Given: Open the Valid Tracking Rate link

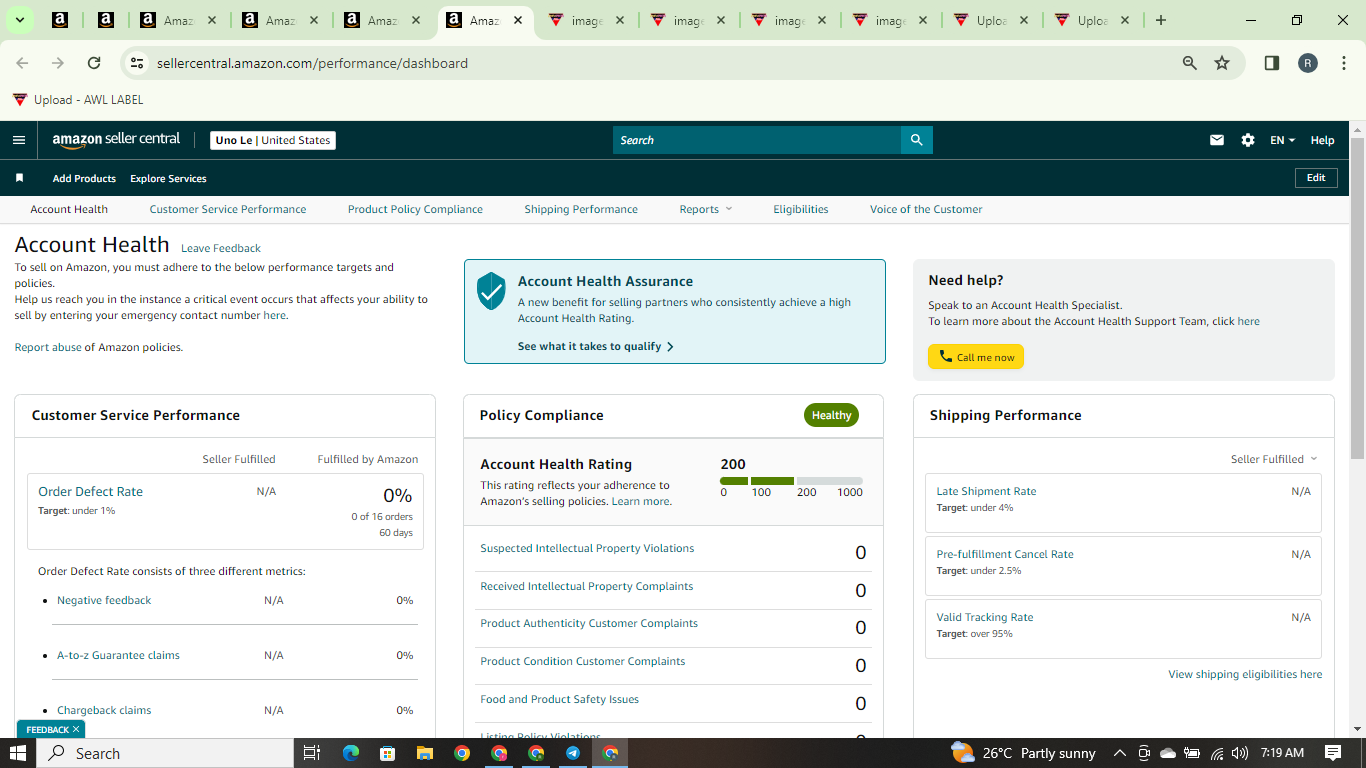Looking at the screenshot, I should point(985,617).
